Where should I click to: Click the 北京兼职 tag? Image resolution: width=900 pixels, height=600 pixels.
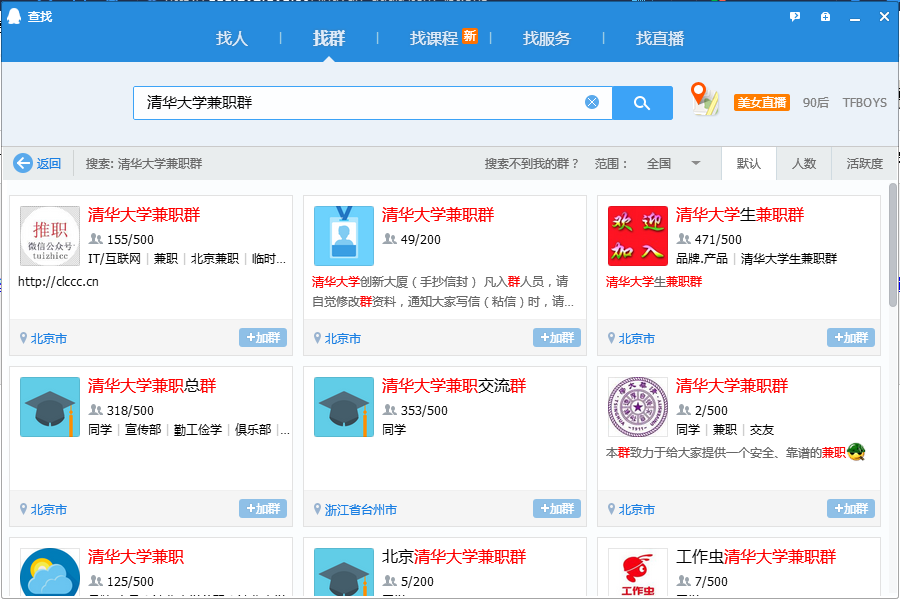215,259
